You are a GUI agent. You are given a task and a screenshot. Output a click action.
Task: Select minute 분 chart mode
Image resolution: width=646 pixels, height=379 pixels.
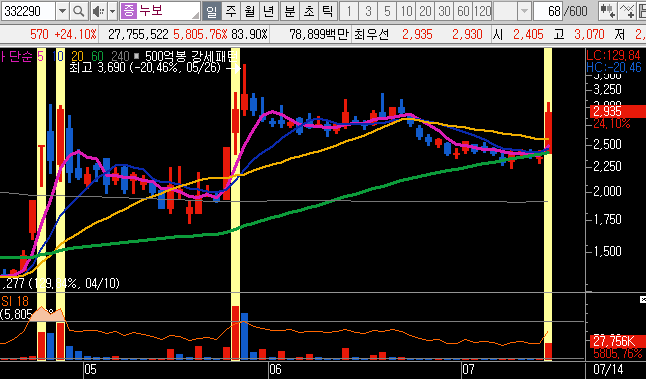(x=290, y=11)
